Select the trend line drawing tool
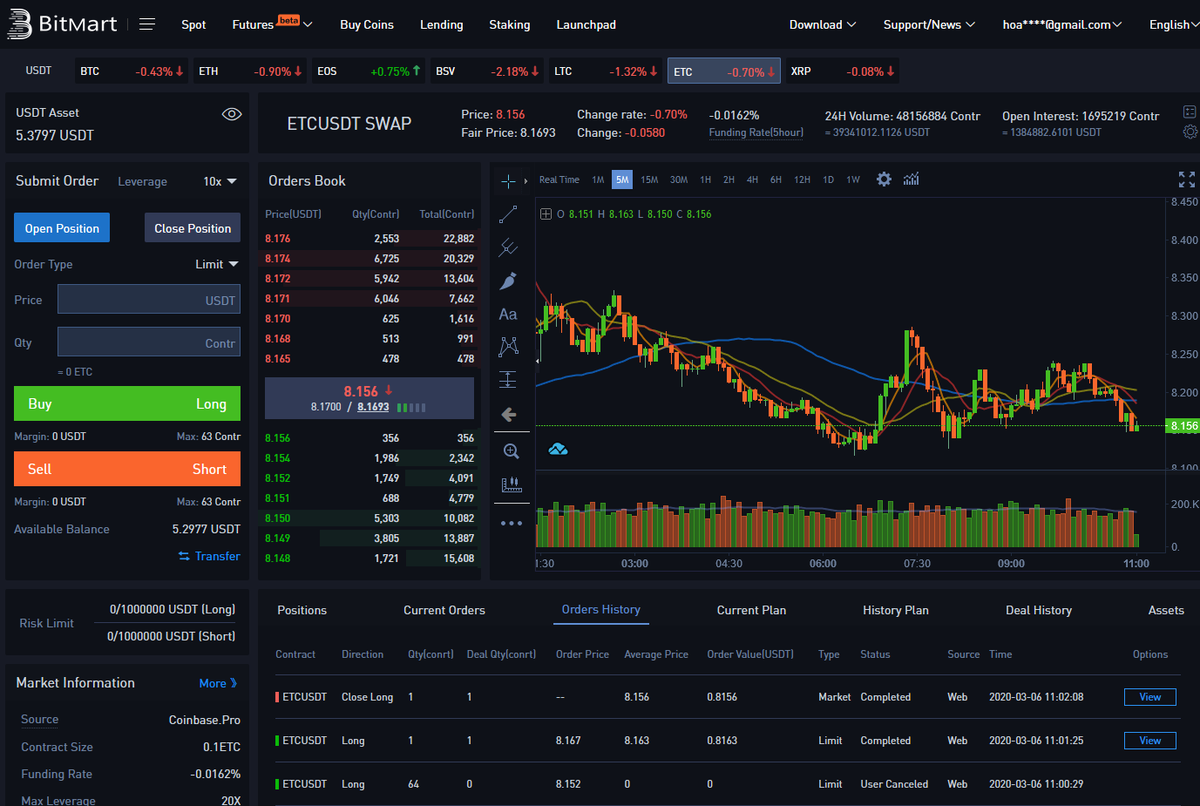The image size is (1200, 806). 508,214
